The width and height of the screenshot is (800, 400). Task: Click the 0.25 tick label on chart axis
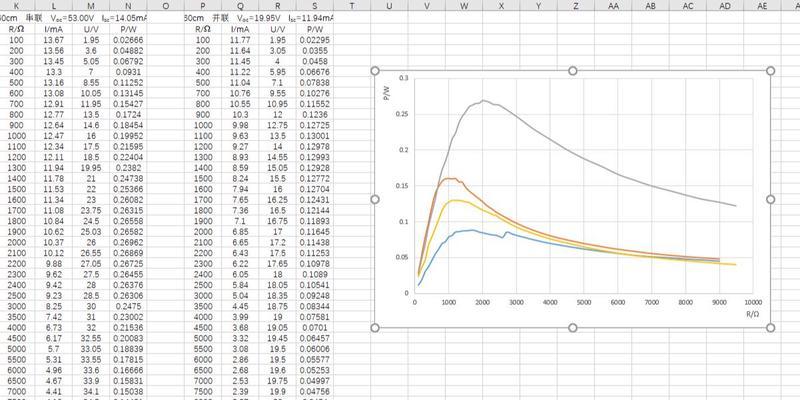point(403,114)
